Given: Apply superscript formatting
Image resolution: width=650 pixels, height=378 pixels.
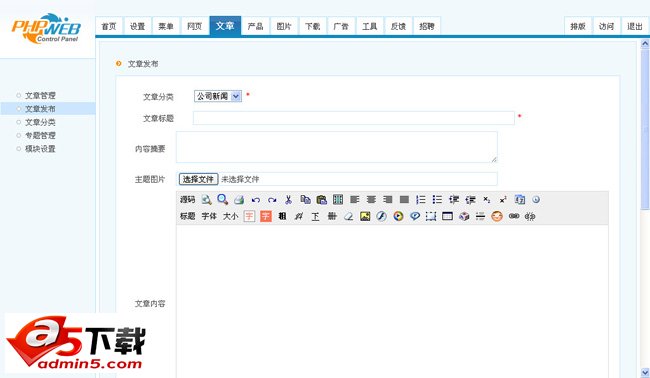Looking at the screenshot, I should coord(503,200).
